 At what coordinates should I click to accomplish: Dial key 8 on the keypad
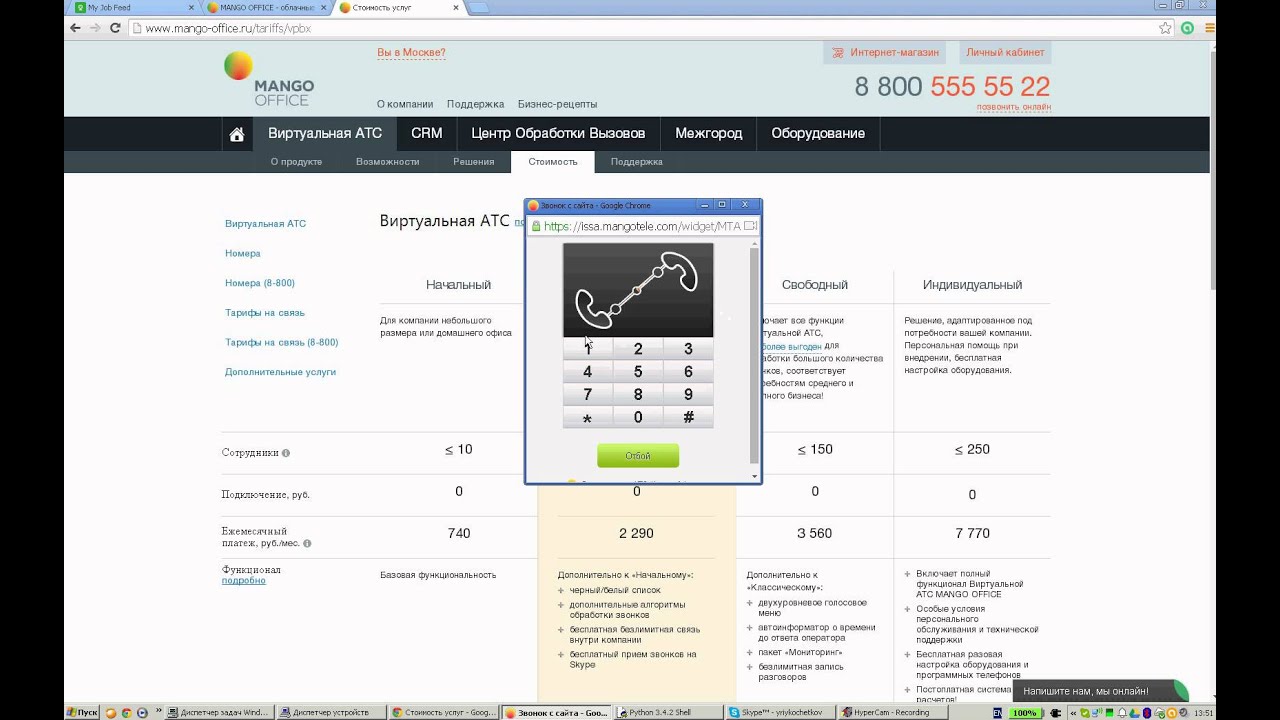pos(638,395)
